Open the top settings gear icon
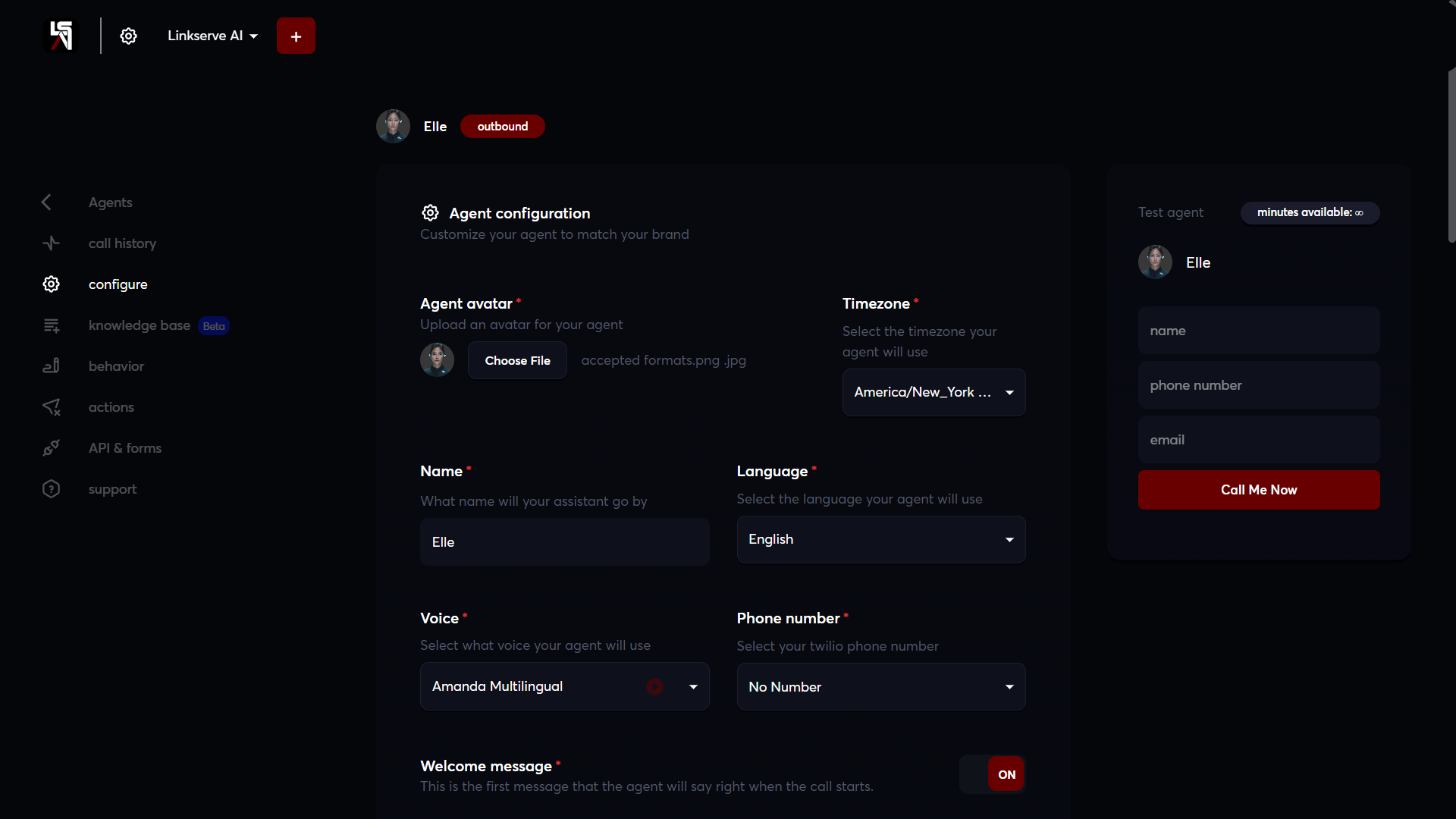This screenshot has width=1456, height=819. (x=128, y=36)
